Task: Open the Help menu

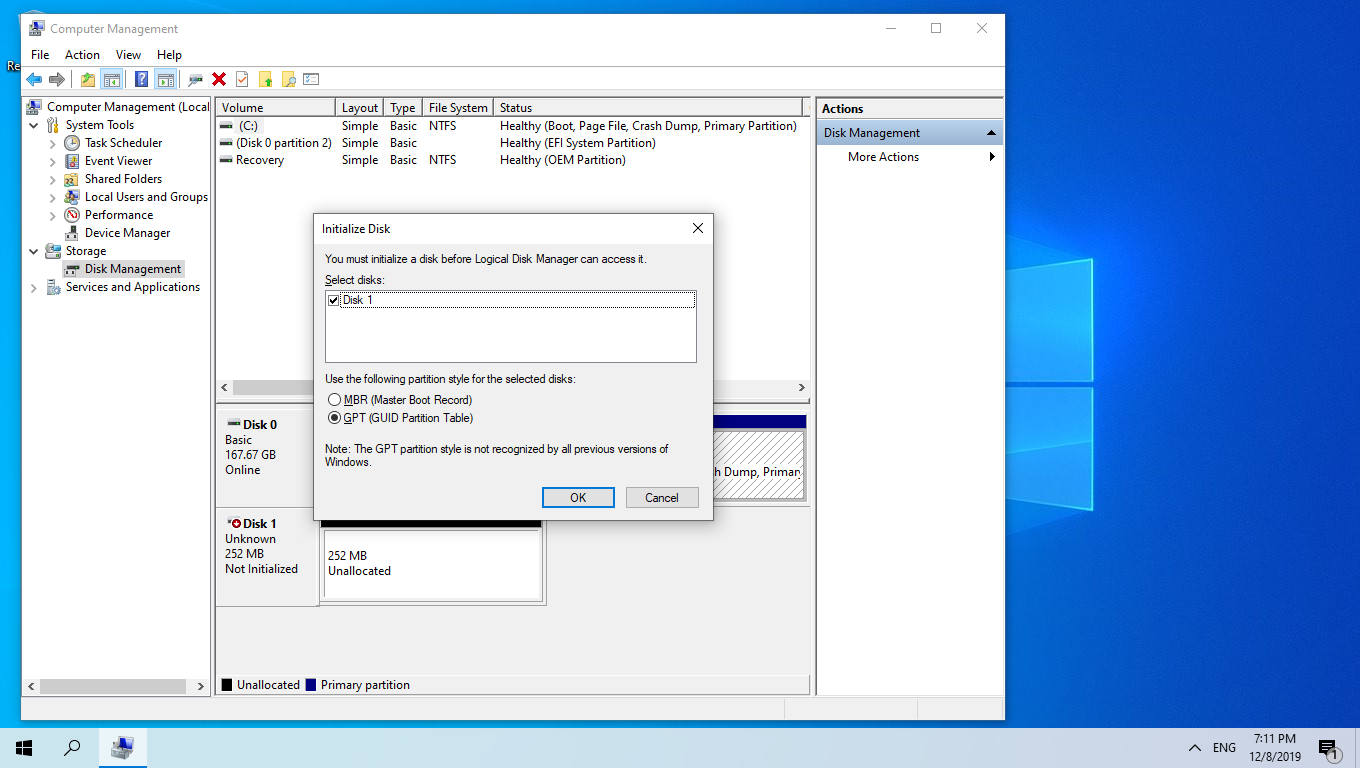Action: pos(169,55)
